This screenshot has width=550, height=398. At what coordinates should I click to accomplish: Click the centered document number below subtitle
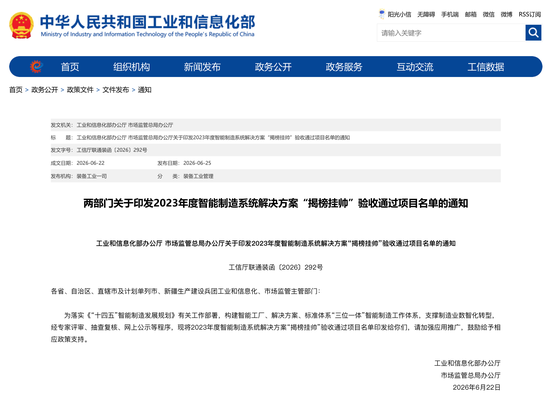pyautogui.click(x=276, y=267)
